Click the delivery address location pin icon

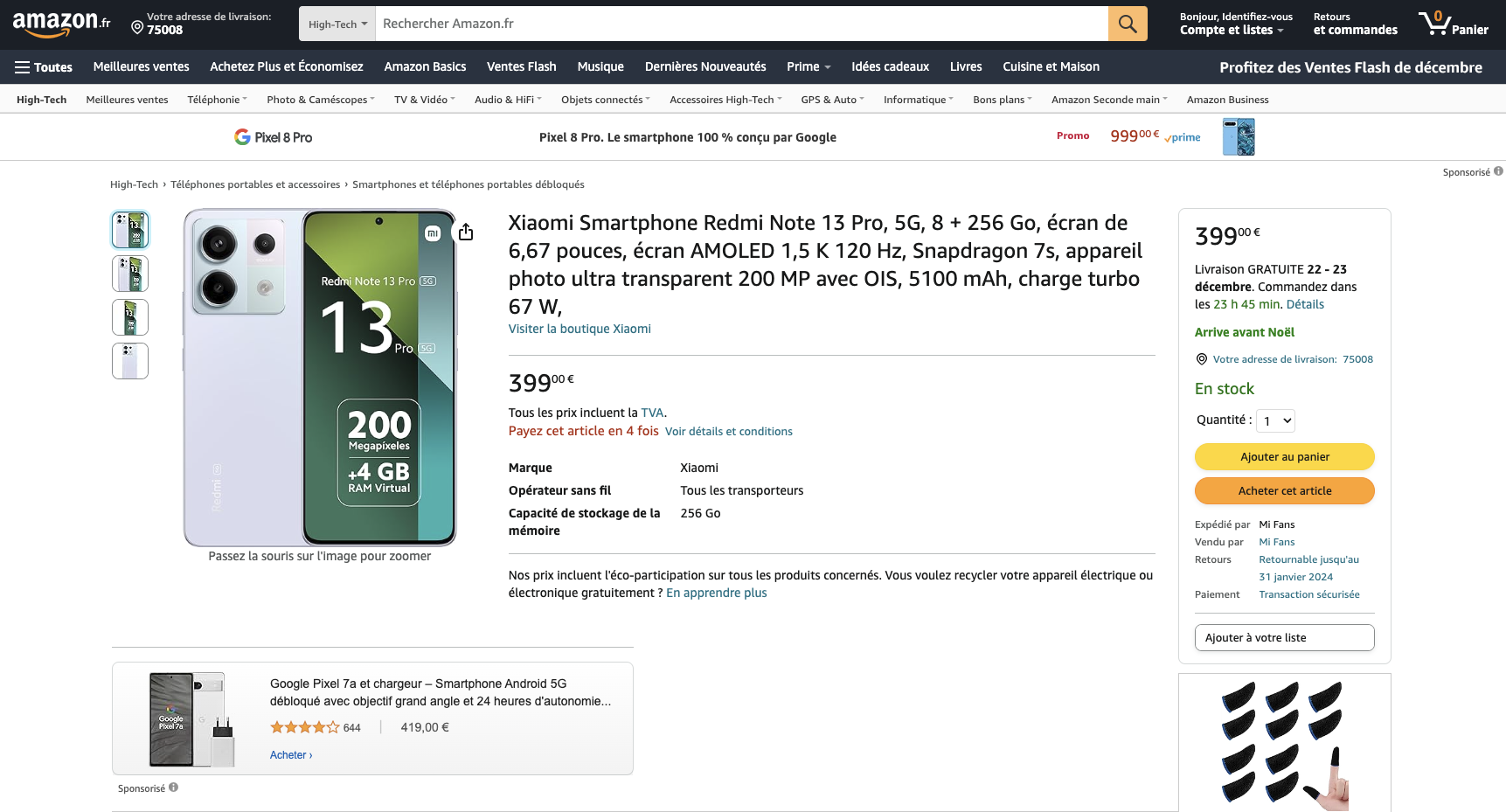[x=137, y=28]
